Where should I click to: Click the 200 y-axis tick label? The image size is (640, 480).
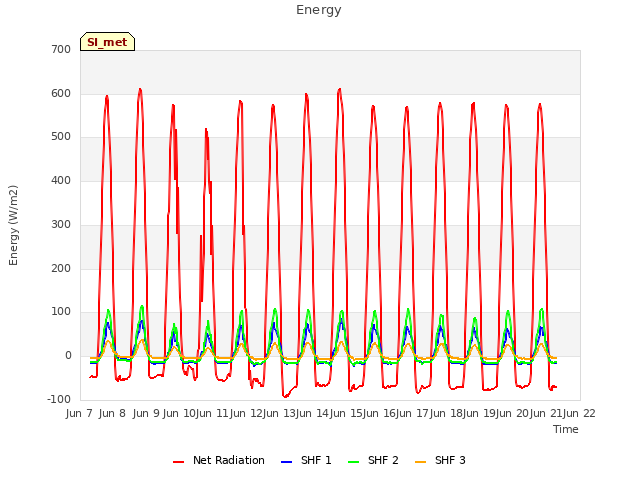(x=61, y=269)
